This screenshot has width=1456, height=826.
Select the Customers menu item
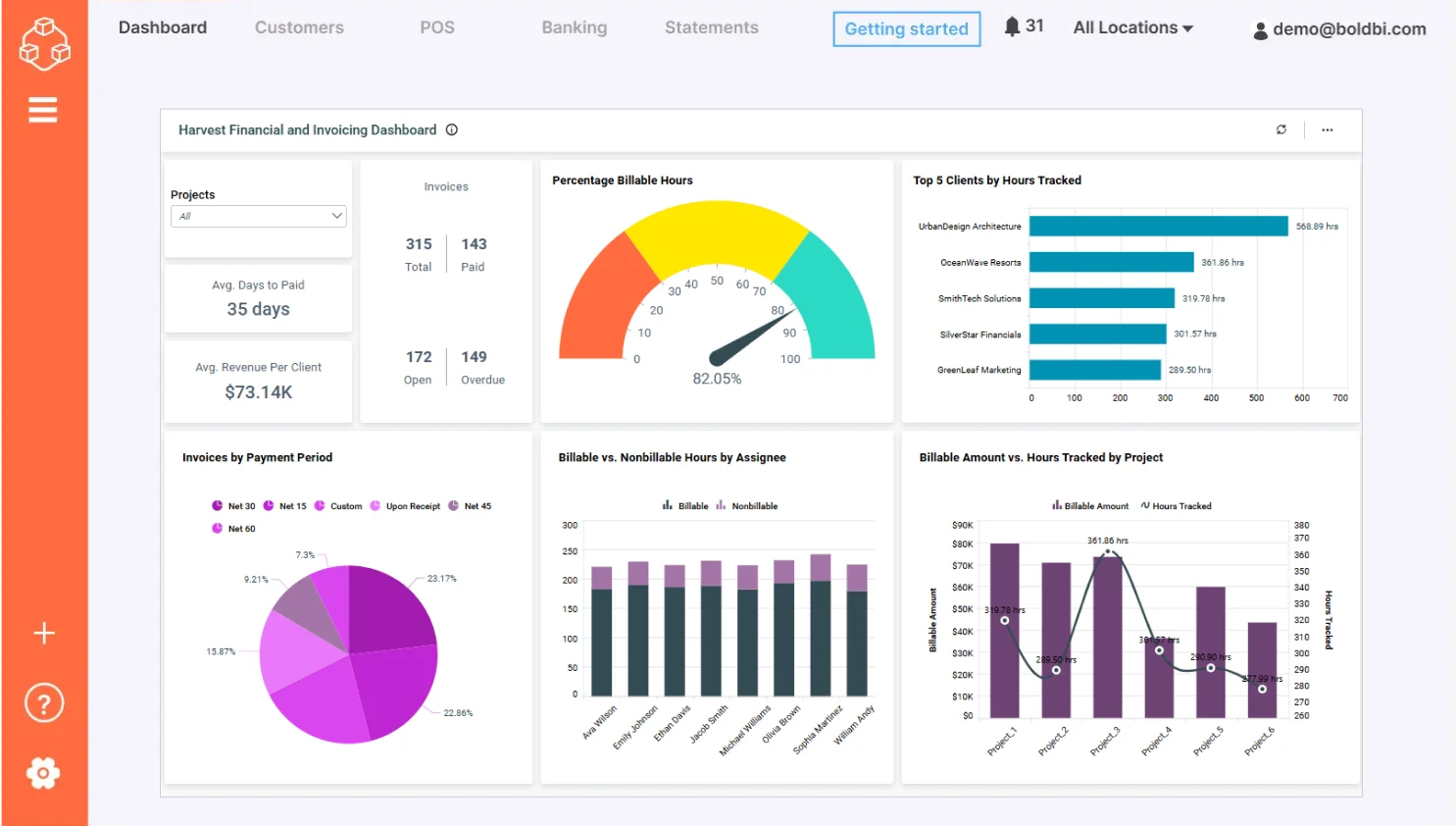tap(299, 26)
